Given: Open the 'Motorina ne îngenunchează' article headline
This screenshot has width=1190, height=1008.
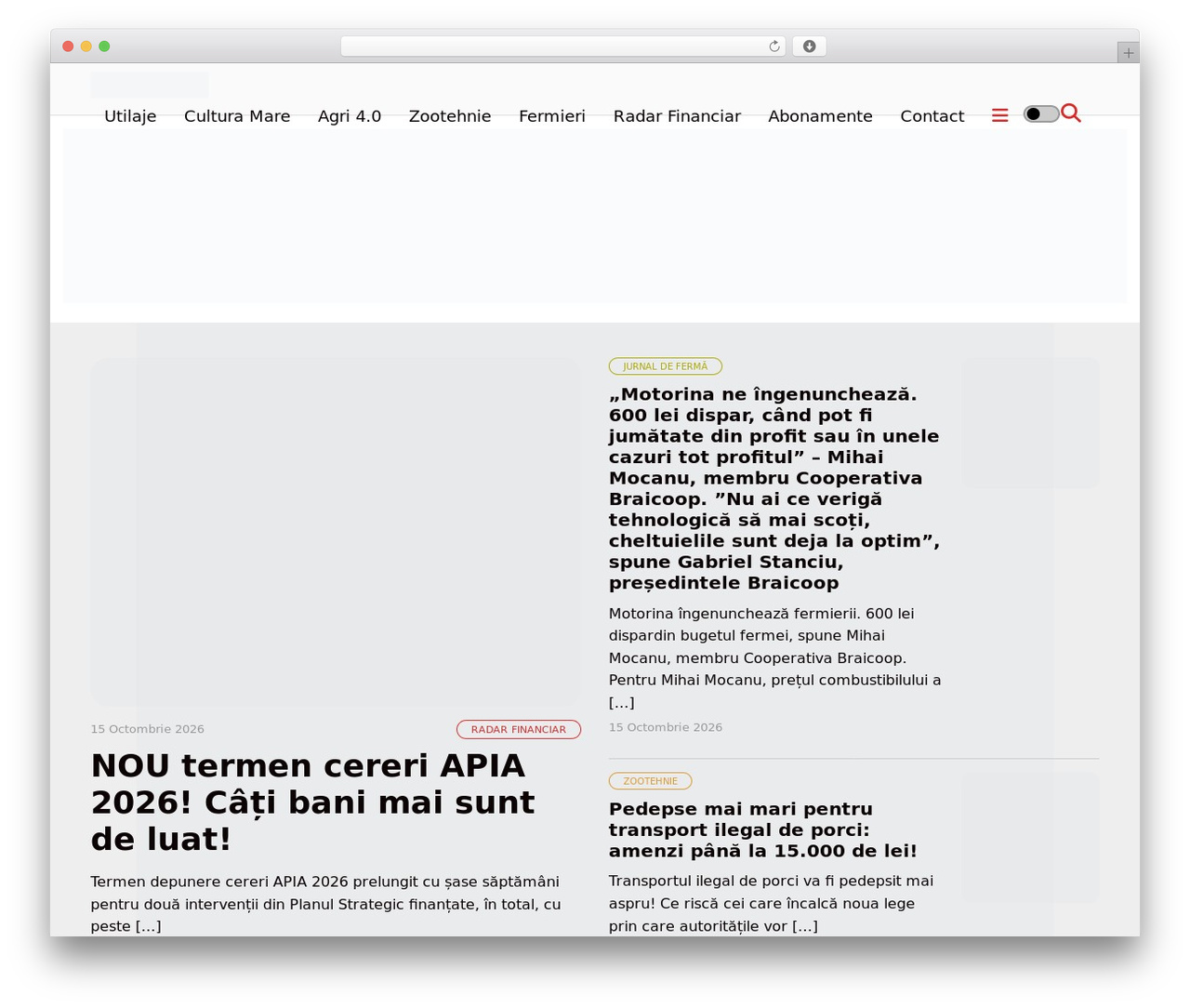Looking at the screenshot, I should pos(774,488).
